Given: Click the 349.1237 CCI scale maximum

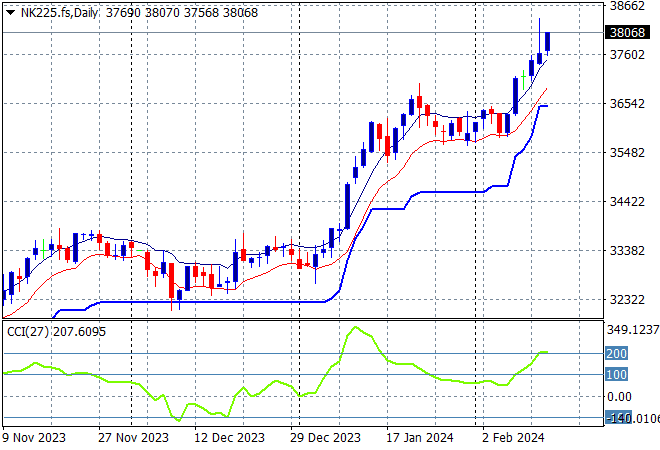Looking at the screenshot, I should tap(633, 330).
